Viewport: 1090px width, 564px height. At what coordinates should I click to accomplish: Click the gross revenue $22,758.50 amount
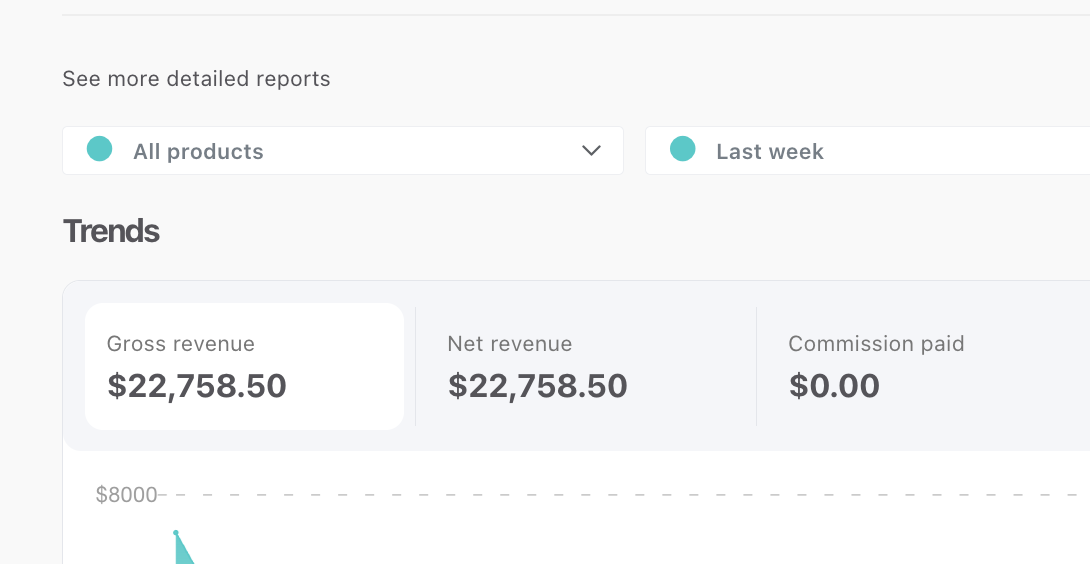(197, 386)
